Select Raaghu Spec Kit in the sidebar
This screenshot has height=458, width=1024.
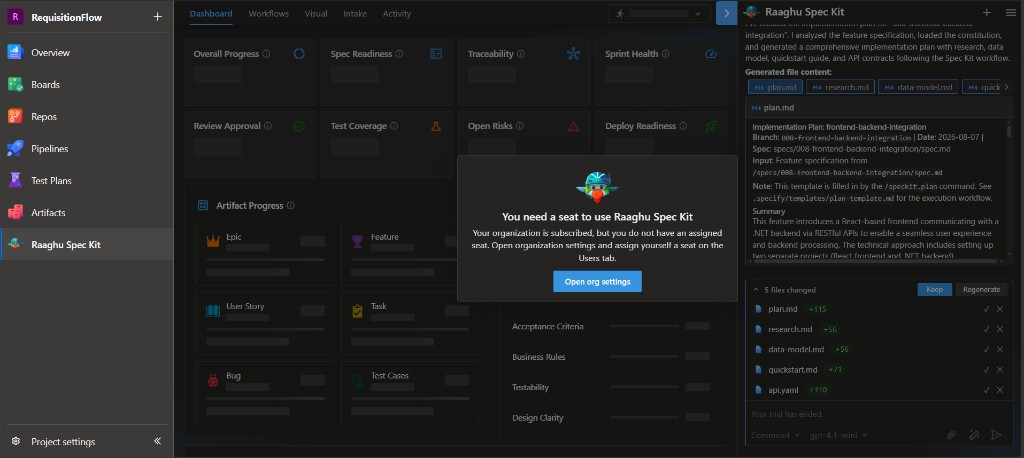pos(86,244)
